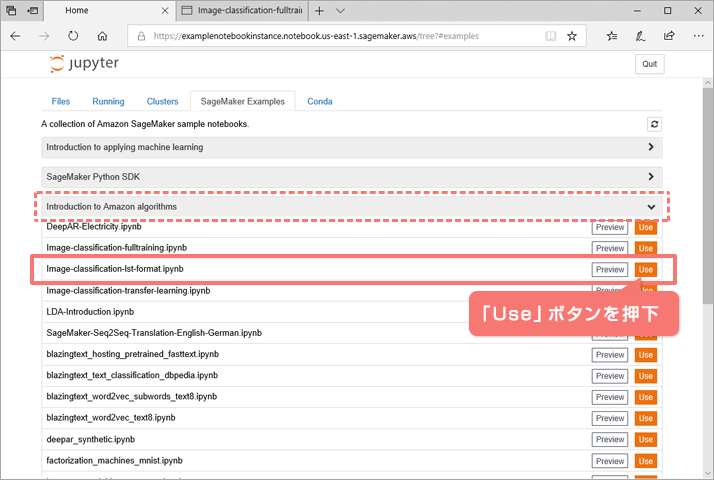Viewport: 714px width, 480px height.
Task: Preview blazingtext_word2vec_text8.ipynb
Action: click(610, 418)
